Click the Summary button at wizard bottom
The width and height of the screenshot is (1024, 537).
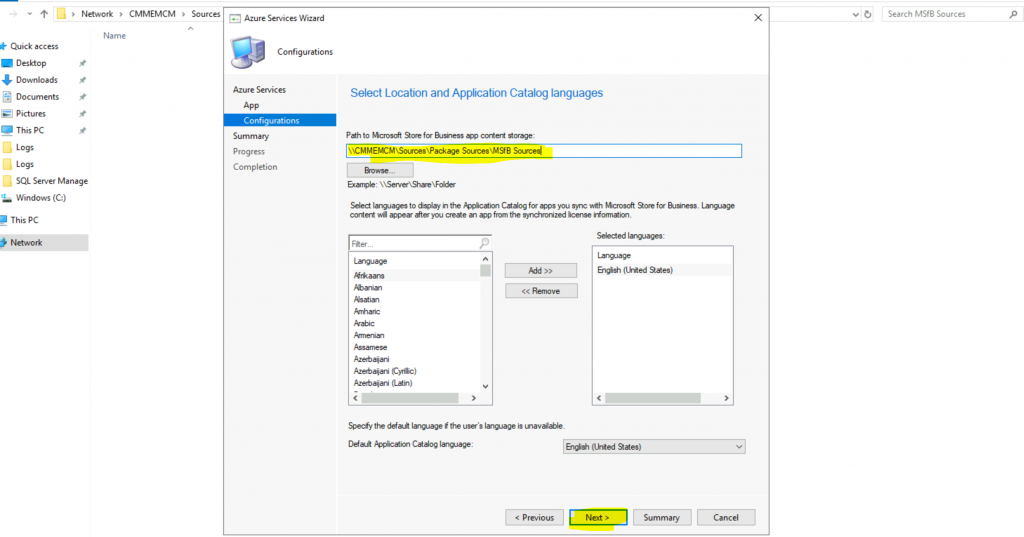tap(662, 517)
